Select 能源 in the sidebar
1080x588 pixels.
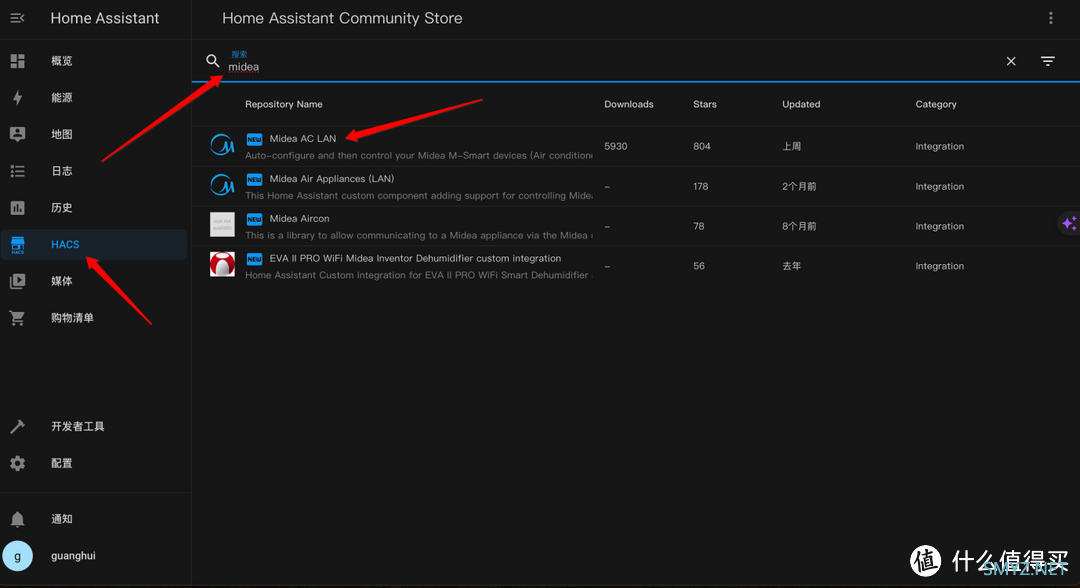click(x=61, y=98)
